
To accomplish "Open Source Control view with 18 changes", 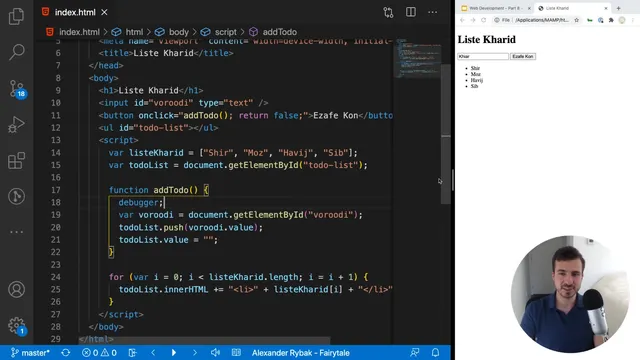I will [16, 89].
